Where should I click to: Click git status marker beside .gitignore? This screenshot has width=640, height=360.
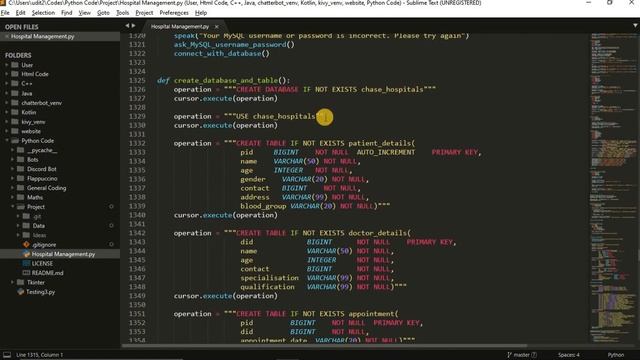(111, 244)
